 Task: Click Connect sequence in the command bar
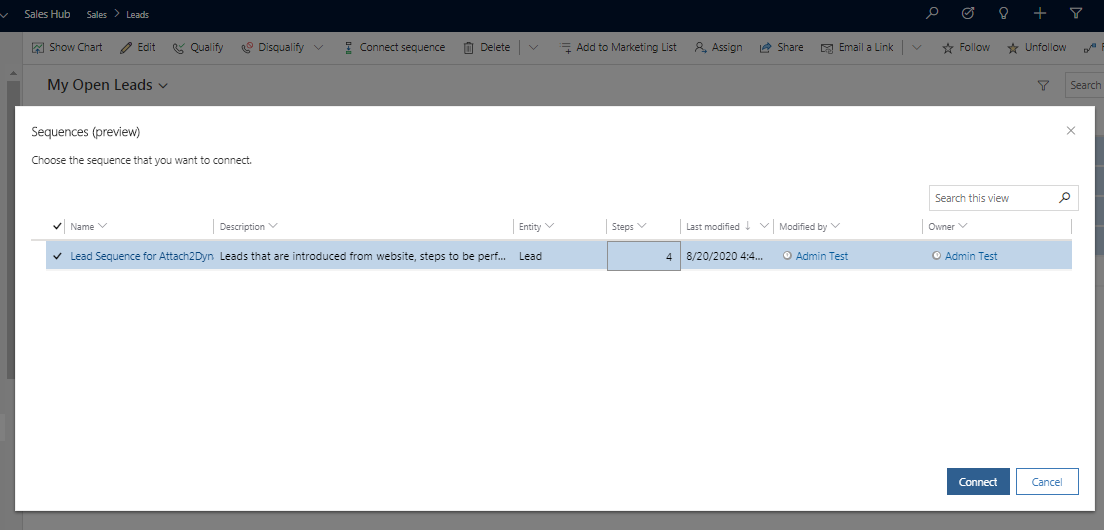click(394, 47)
